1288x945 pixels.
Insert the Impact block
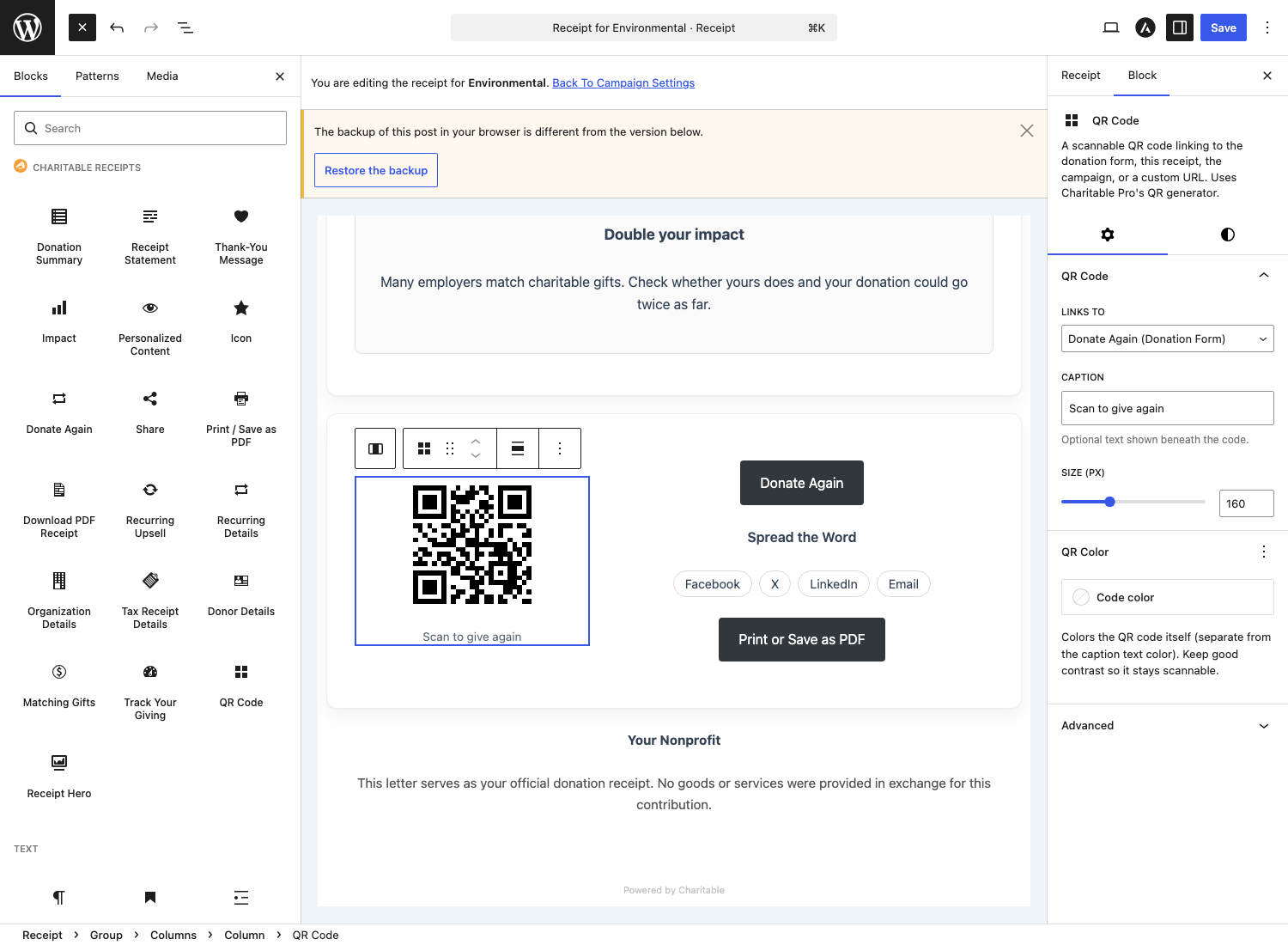point(59,322)
